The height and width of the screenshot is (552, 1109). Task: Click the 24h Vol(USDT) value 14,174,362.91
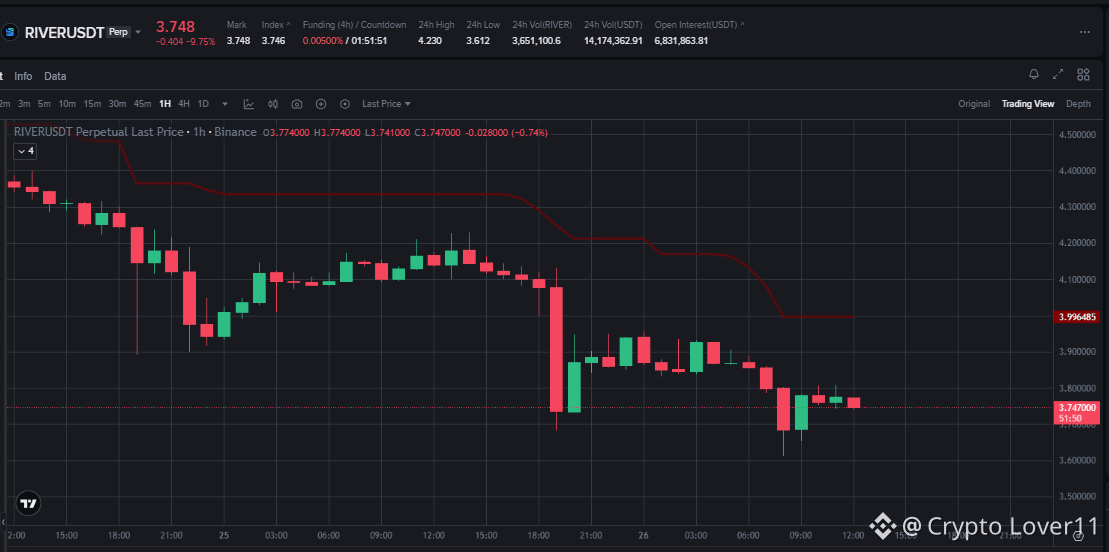tap(613, 40)
